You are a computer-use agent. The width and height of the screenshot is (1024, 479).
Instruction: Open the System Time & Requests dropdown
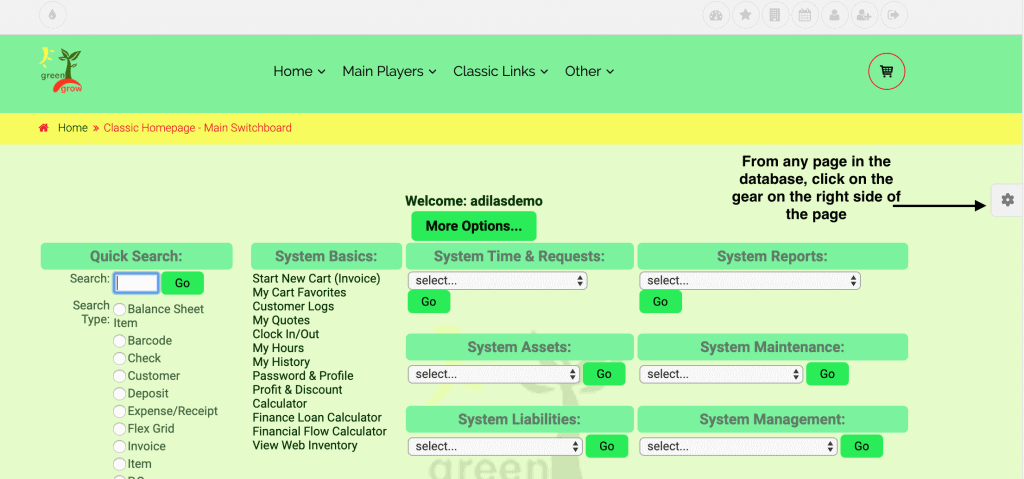pyautogui.click(x=498, y=280)
